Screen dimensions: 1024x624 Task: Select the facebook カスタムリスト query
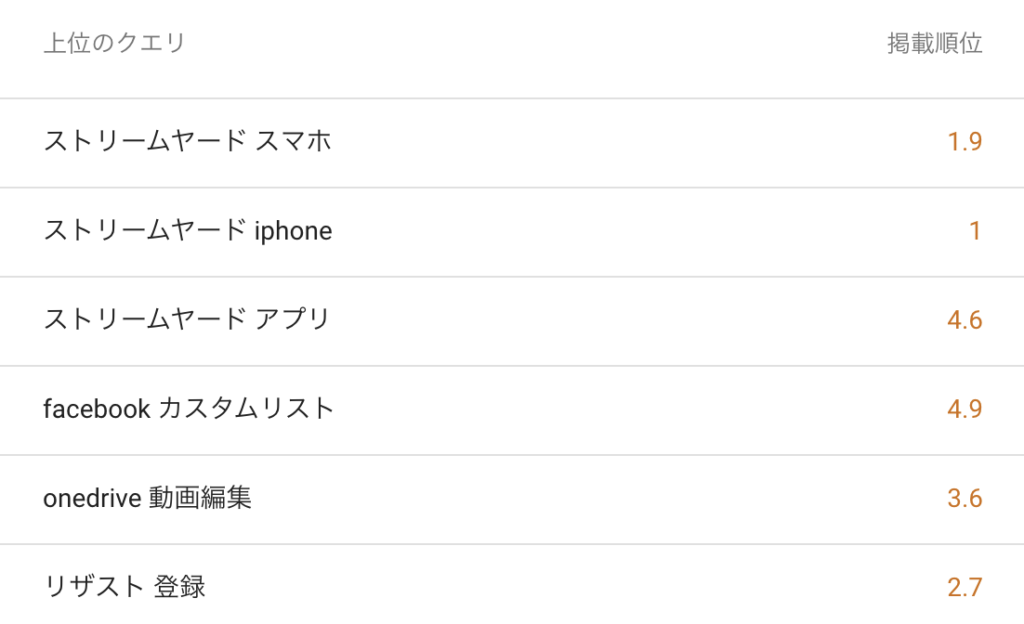(x=512, y=410)
